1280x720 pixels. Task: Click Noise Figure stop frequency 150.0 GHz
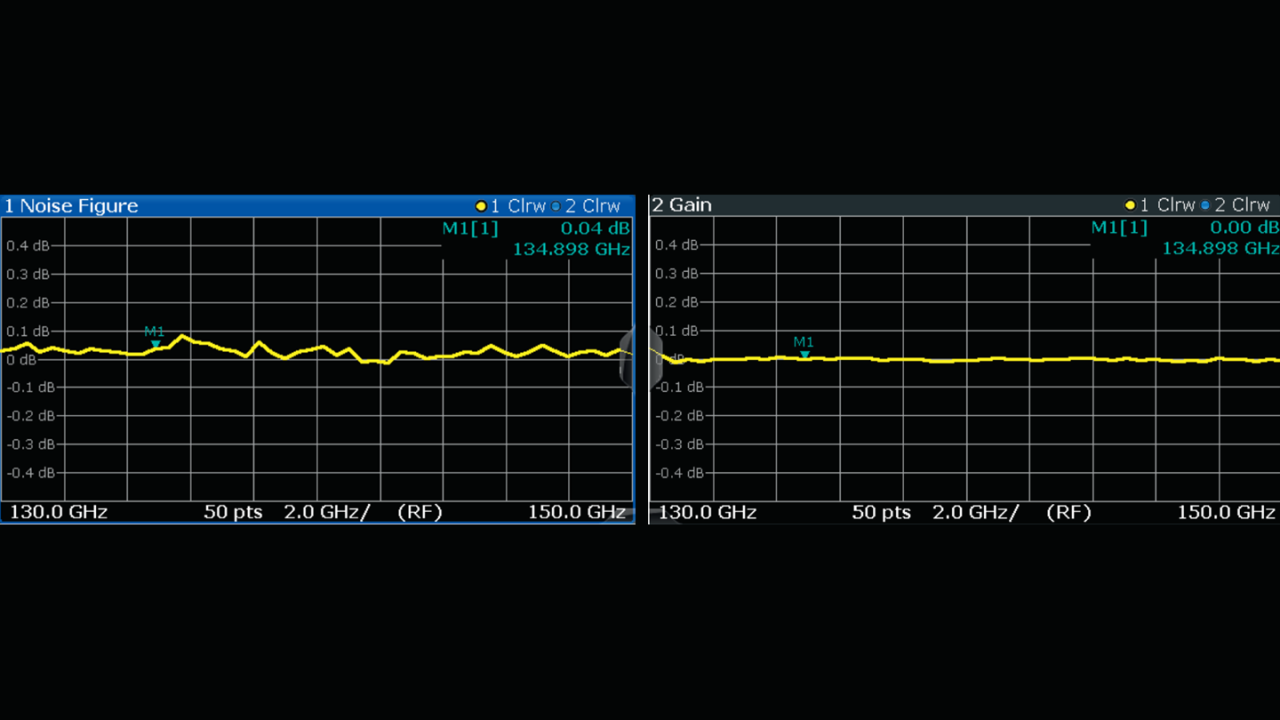577,512
